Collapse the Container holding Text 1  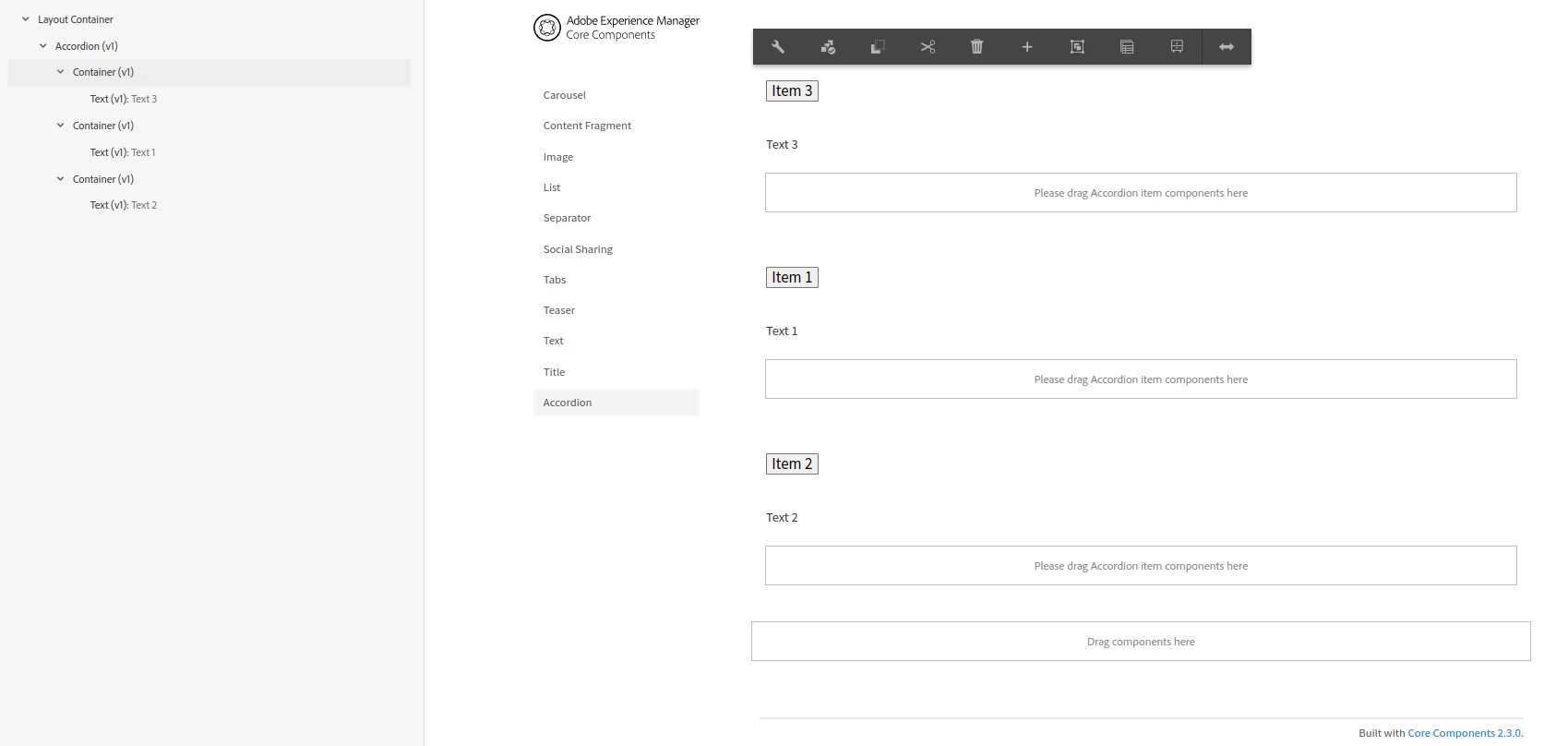click(61, 126)
